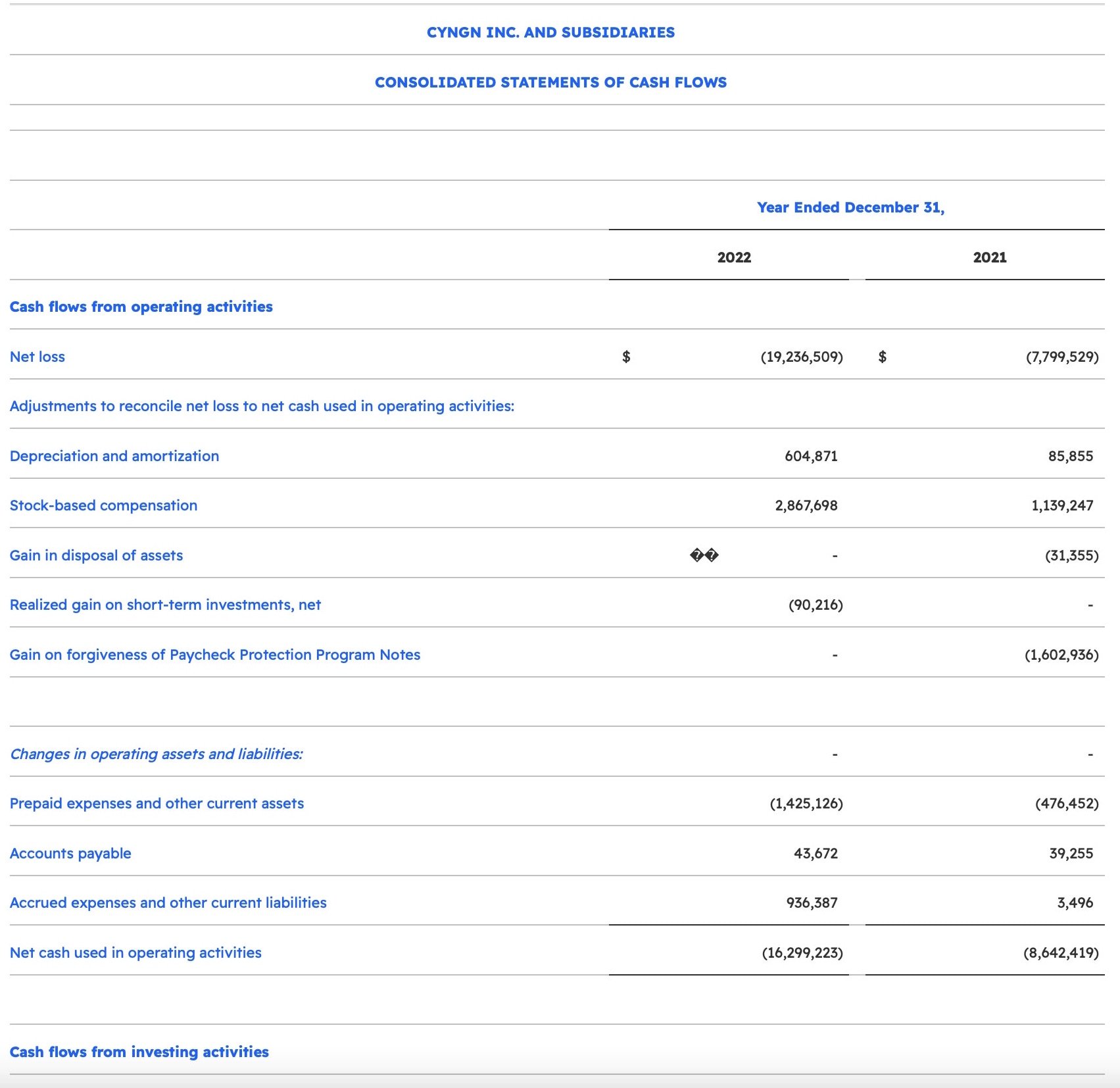
Task: Click Accrued expenses and other current liabilities
Action: click(168, 903)
